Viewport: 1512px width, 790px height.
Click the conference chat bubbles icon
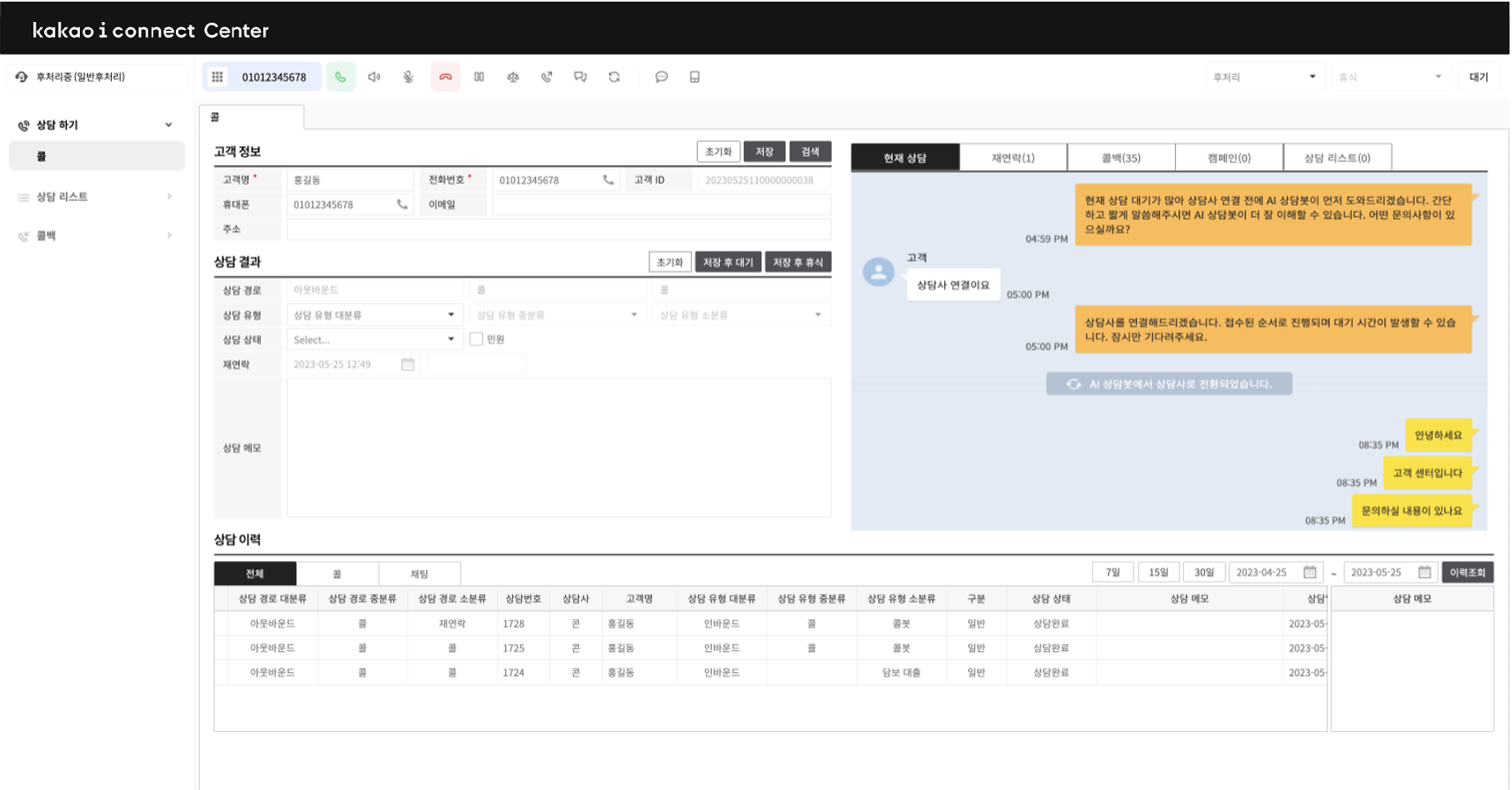point(580,77)
